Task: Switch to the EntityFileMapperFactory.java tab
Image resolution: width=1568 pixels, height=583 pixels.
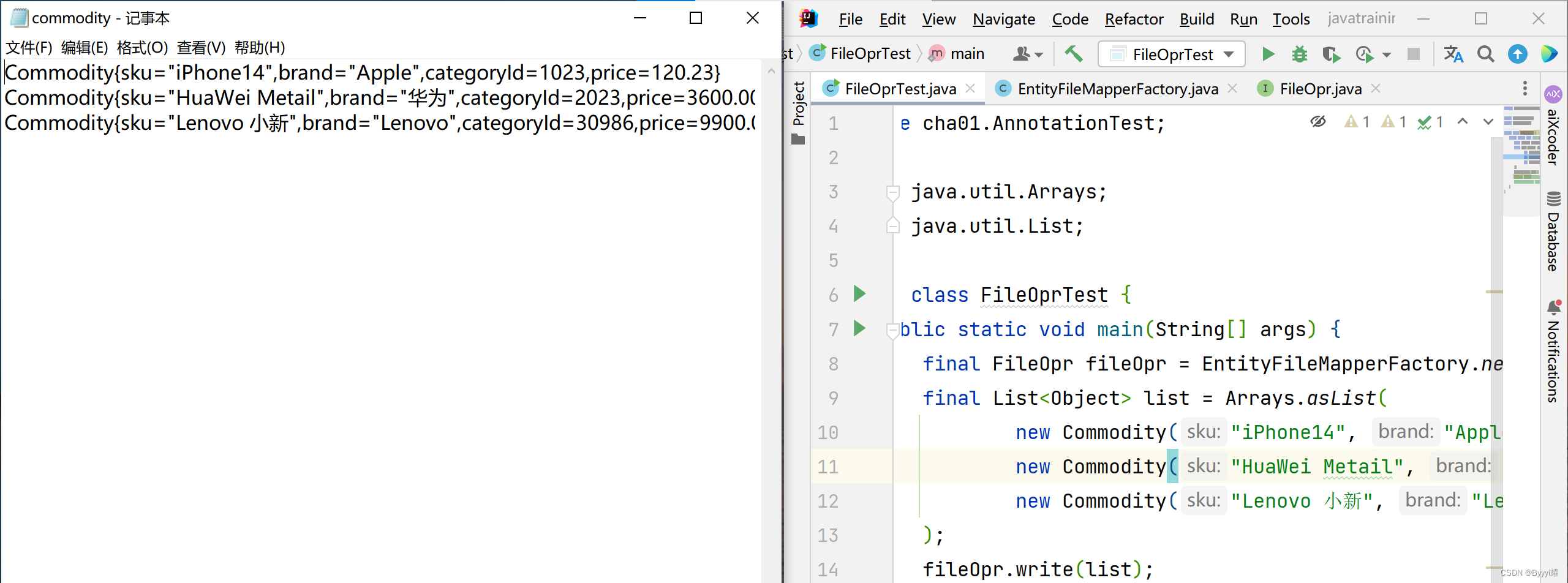Action: 1117,89
